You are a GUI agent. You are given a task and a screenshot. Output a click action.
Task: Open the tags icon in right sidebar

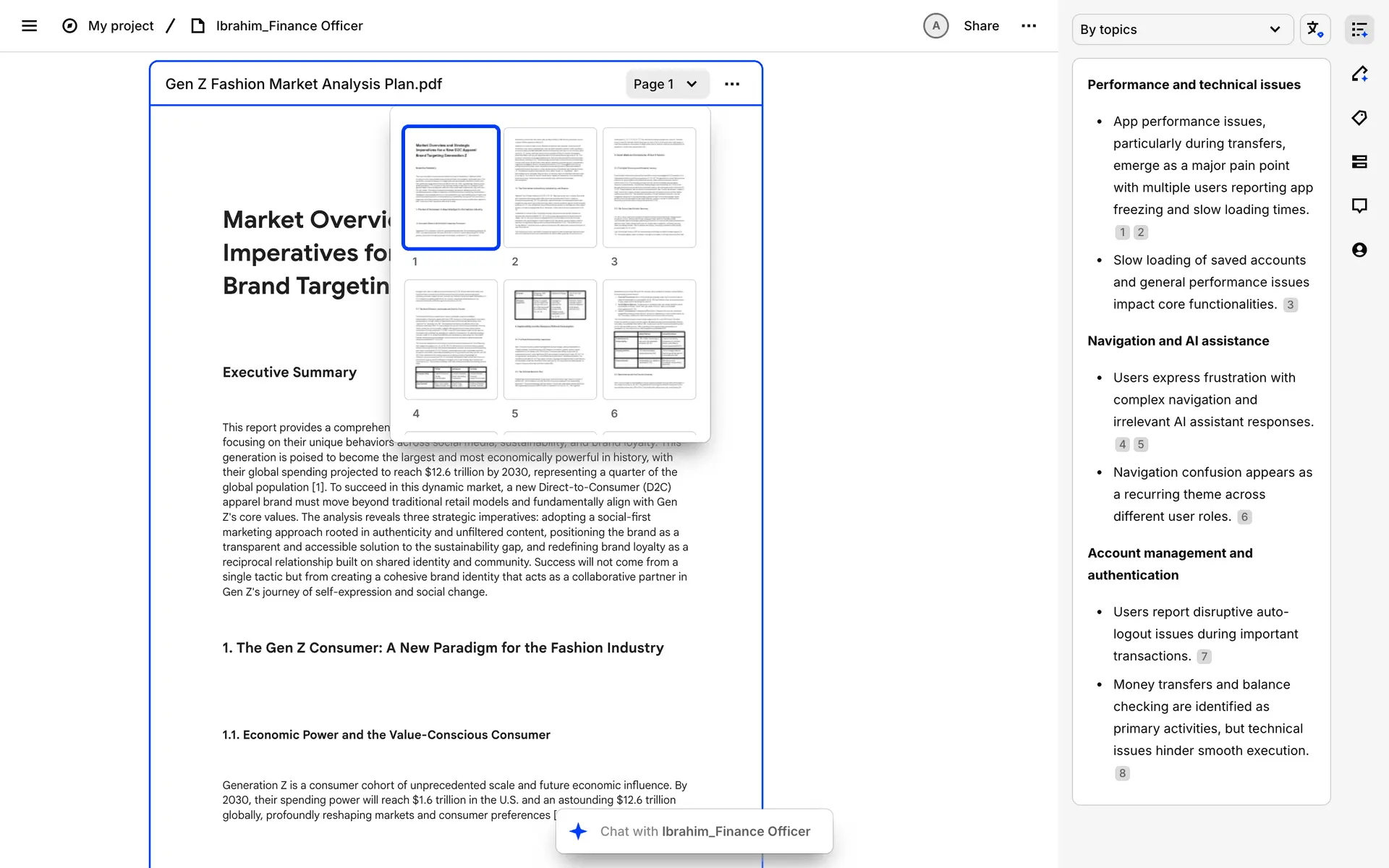(x=1359, y=118)
